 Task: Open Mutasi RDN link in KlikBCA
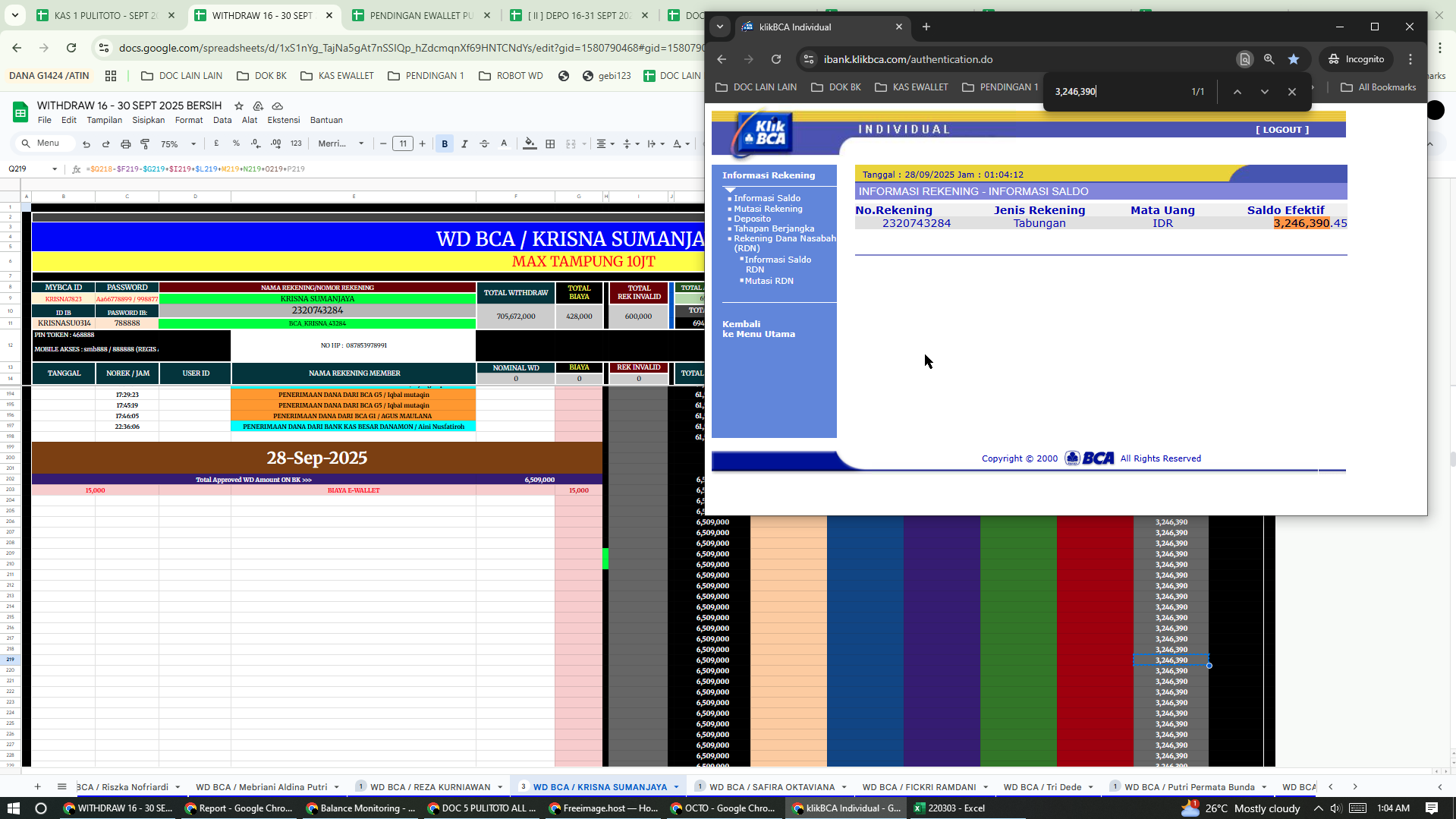pyautogui.click(x=769, y=281)
